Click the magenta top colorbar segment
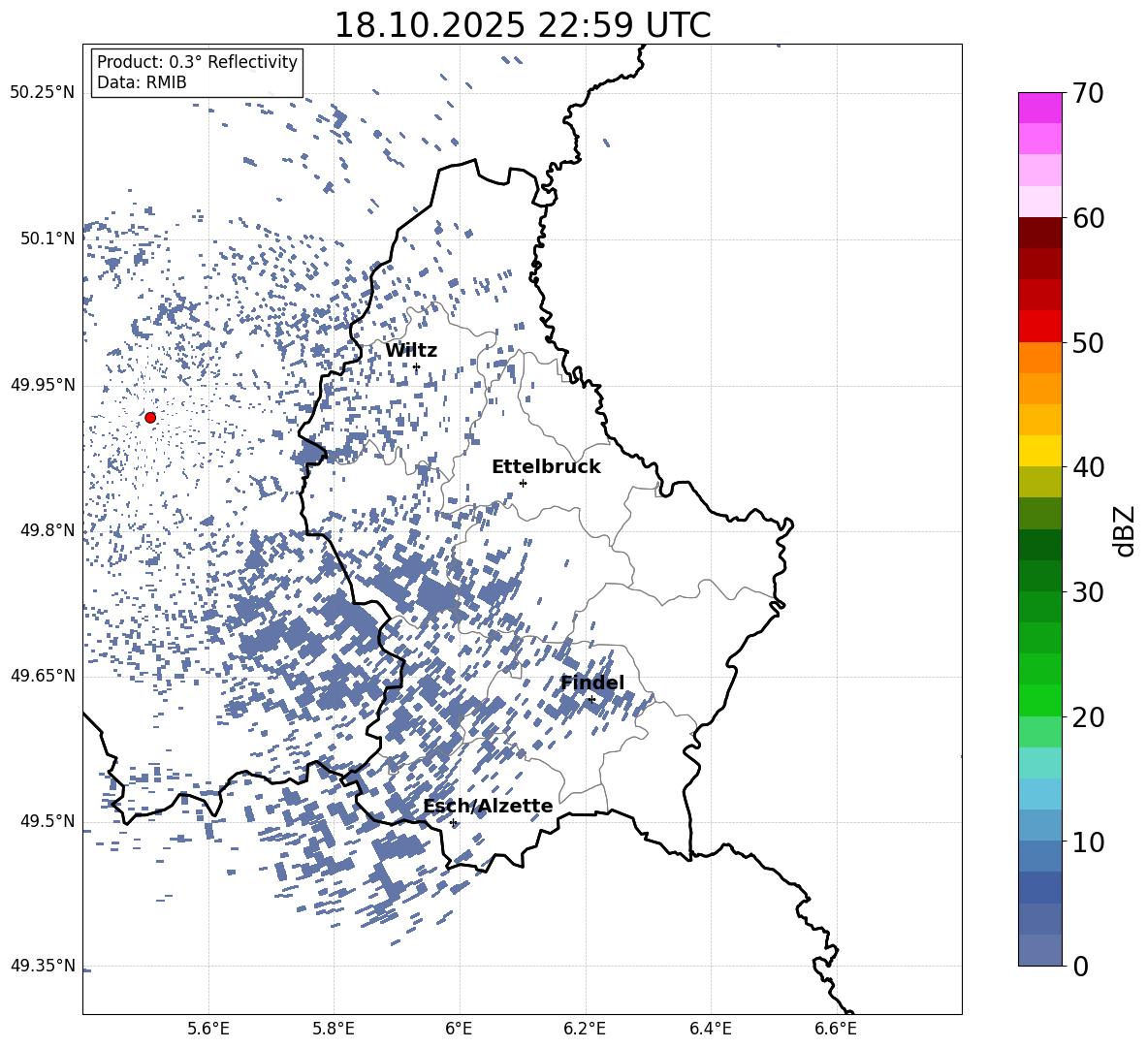 [1040, 109]
